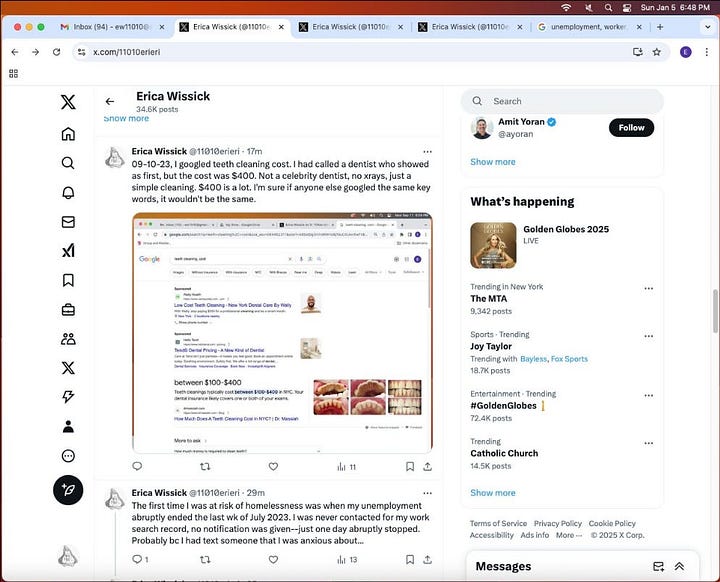Reply to the 17m teeth cleaning post
The image size is (720, 582).
click(x=137, y=466)
